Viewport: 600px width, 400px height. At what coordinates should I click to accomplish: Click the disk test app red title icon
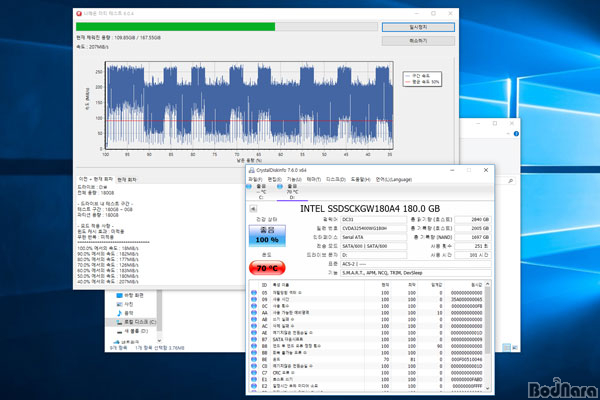coord(79,13)
